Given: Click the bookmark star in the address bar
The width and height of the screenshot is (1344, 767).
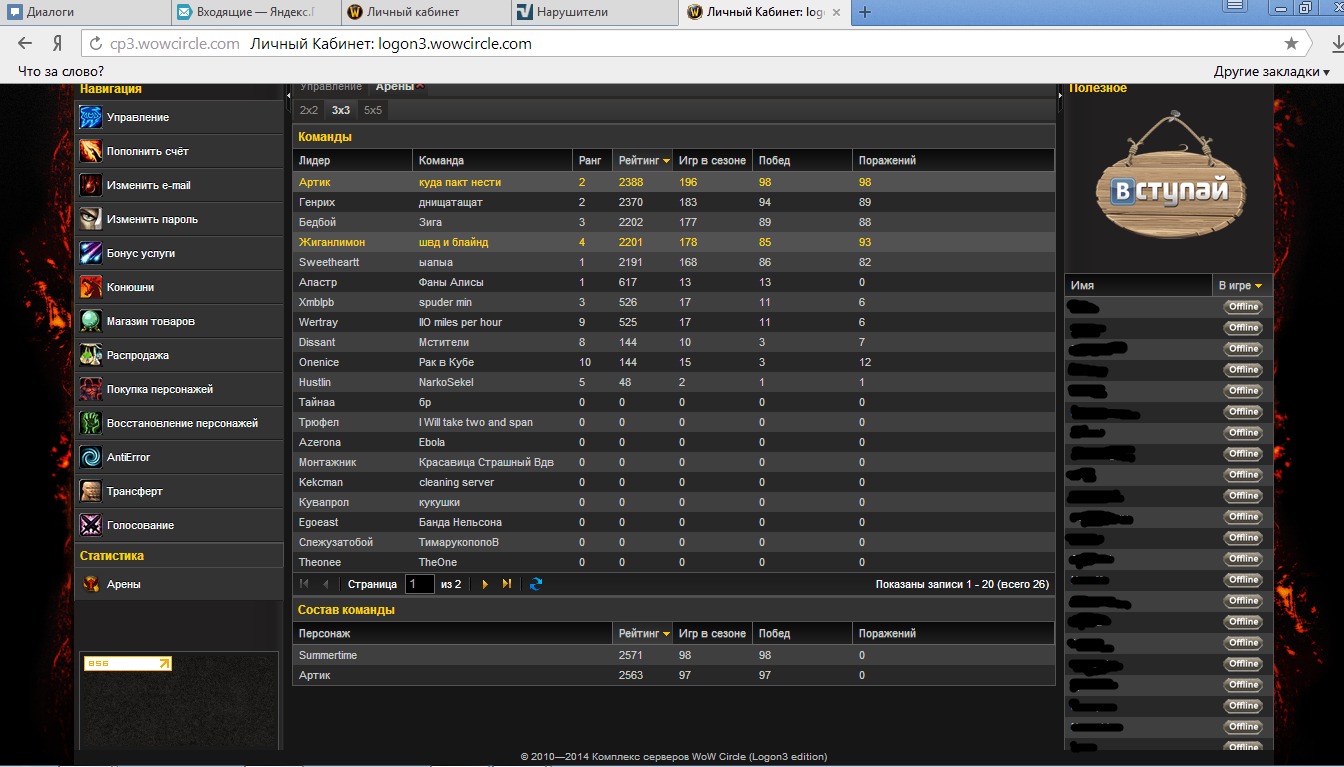Looking at the screenshot, I should coord(1291,44).
